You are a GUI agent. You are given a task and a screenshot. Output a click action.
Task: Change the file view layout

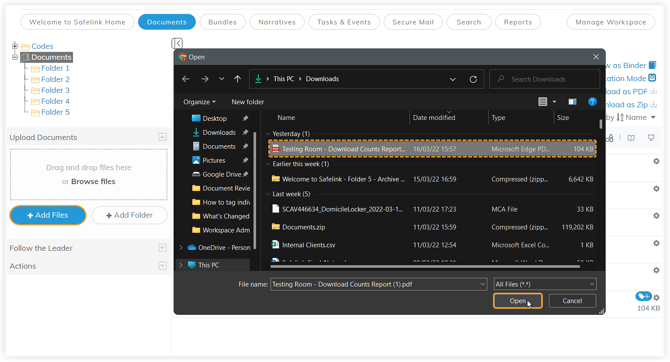coord(543,102)
